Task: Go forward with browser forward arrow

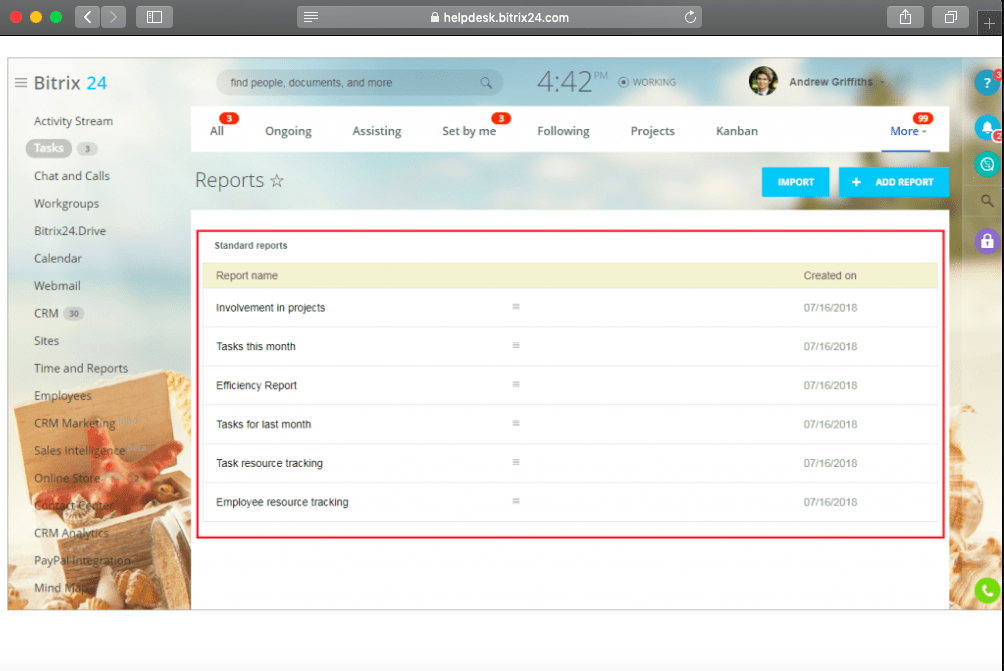Action: [x=113, y=17]
